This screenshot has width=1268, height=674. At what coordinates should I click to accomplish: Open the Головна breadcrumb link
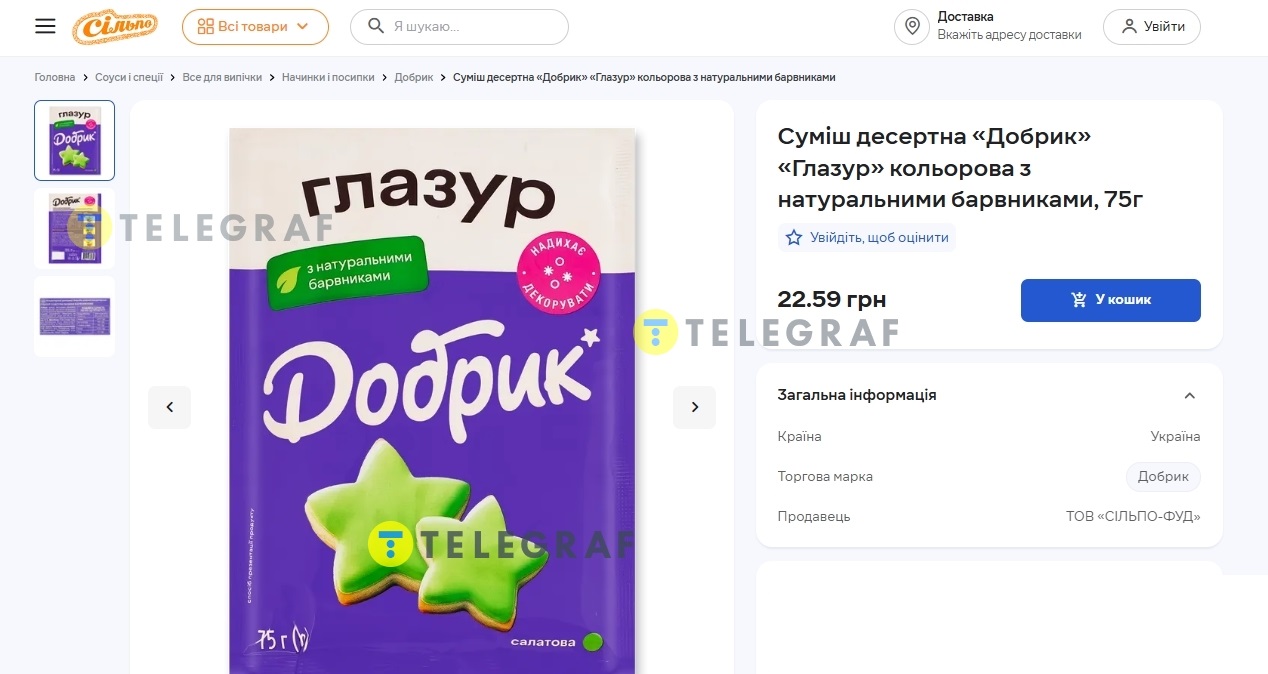[55, 77]
